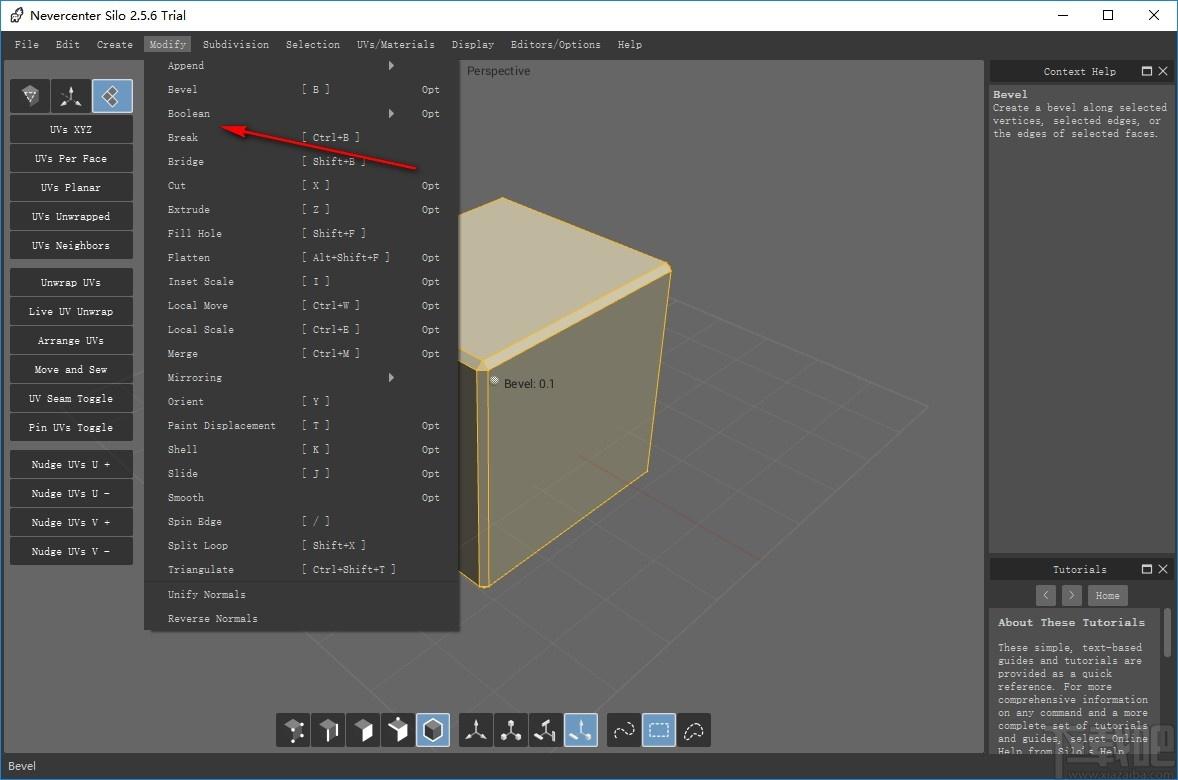
Task: Choose the rectangular area selection style
Action: point(659,730)
